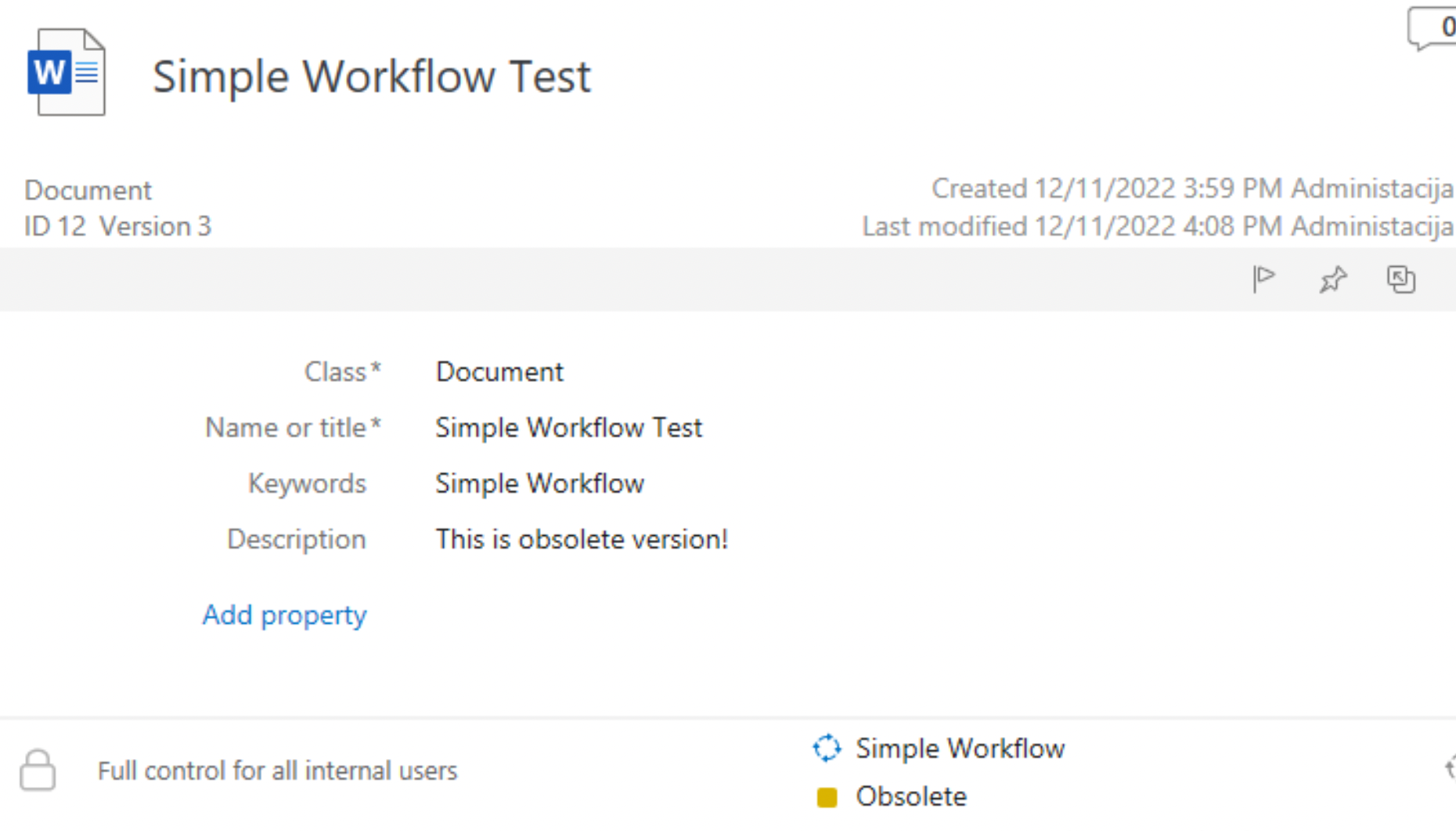Click the Word document file icon
Image resolution: width=1456 pixels, height=831 pixels.
point(67,72)
